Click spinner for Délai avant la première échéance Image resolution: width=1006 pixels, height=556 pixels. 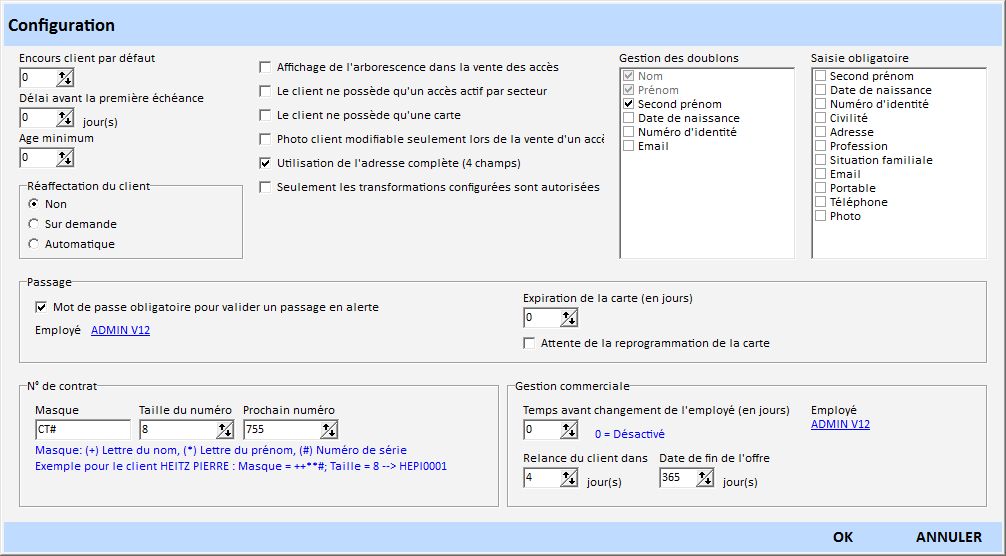[x=65, y=117]
